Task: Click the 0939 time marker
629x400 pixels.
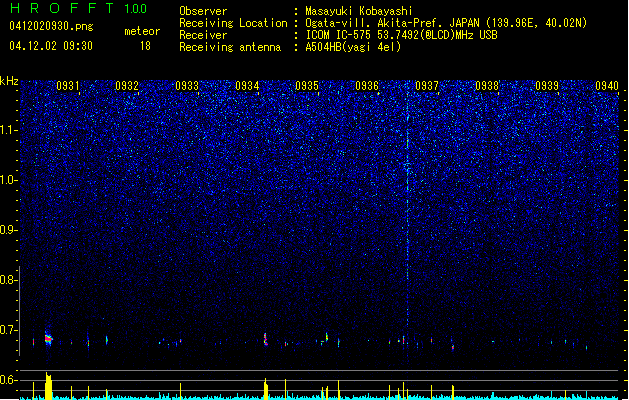Action: coord(547,86)
